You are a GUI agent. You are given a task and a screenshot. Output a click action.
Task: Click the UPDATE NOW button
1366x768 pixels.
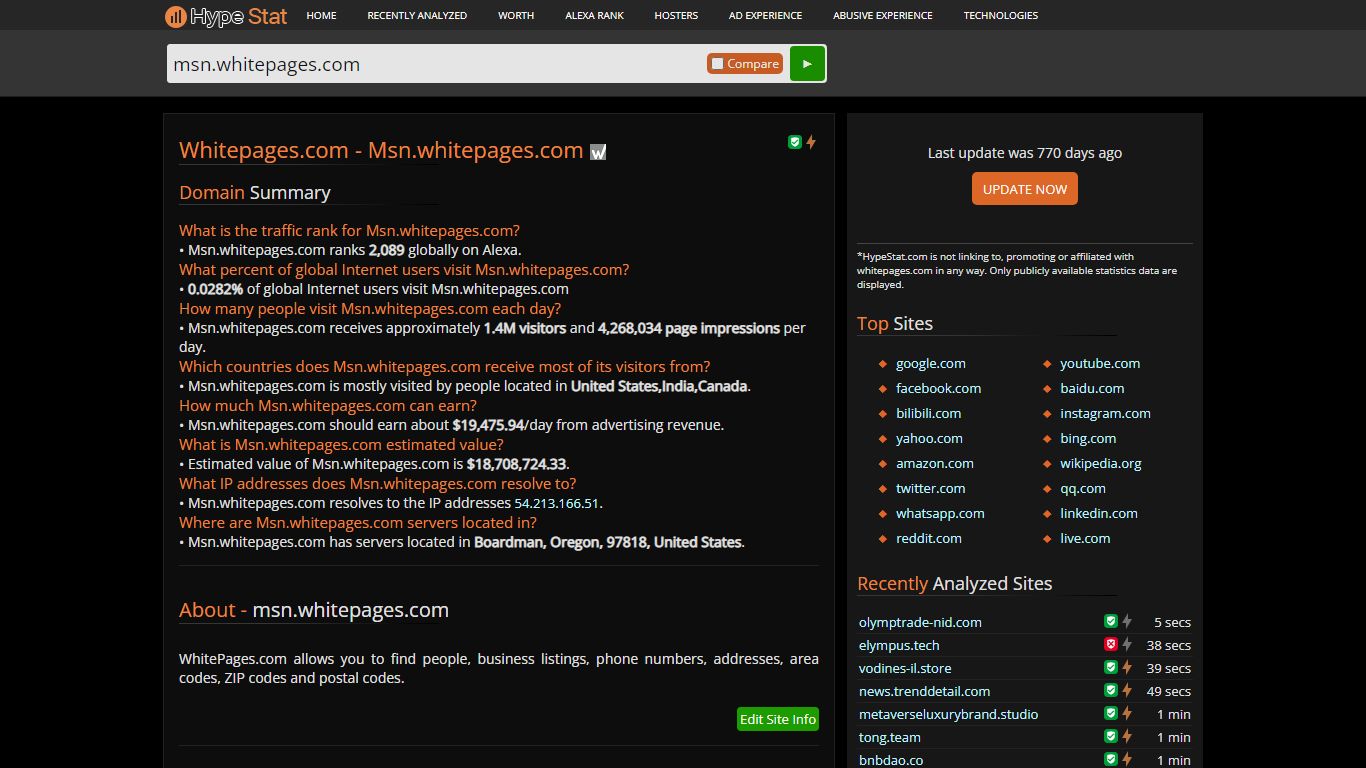1025,189
